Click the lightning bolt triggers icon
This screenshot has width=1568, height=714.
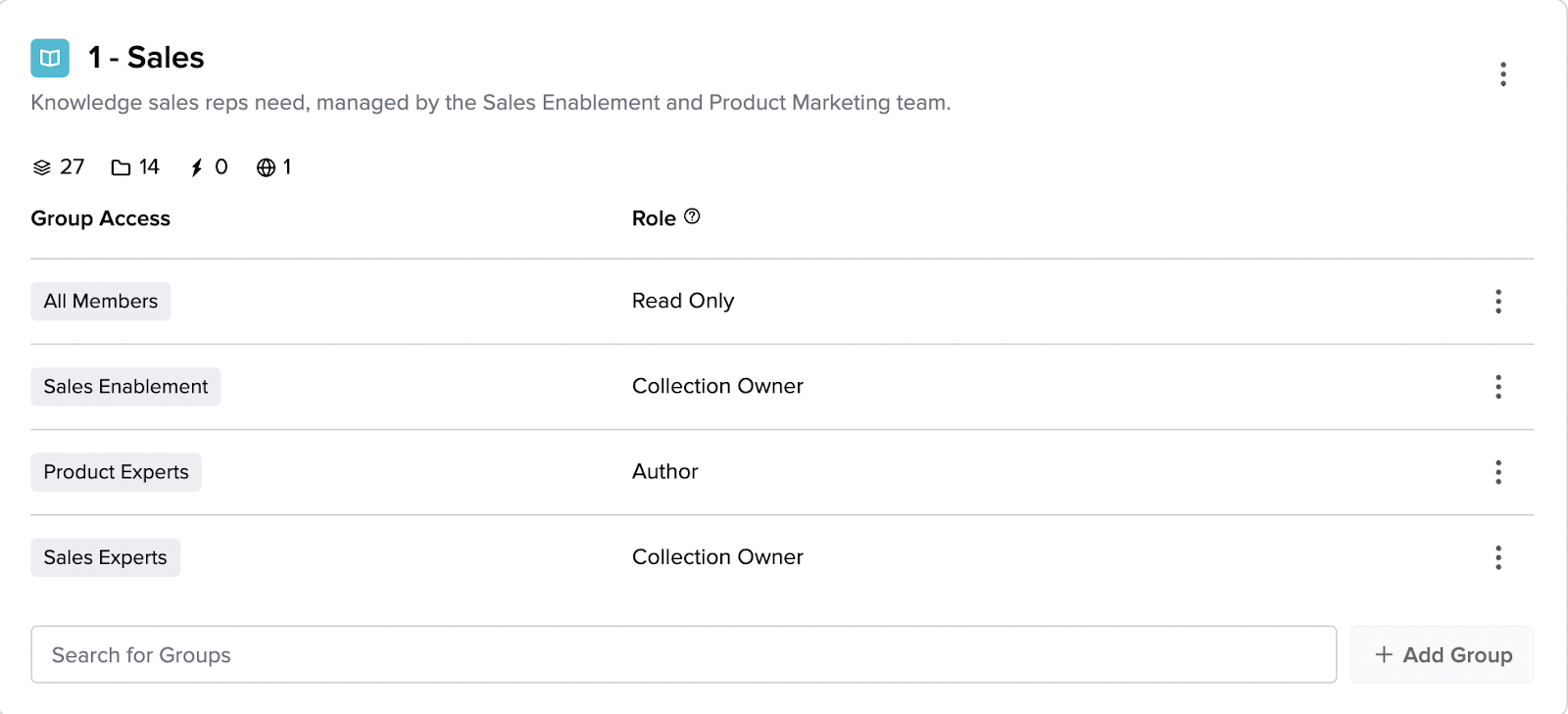[x=197, y=167]
